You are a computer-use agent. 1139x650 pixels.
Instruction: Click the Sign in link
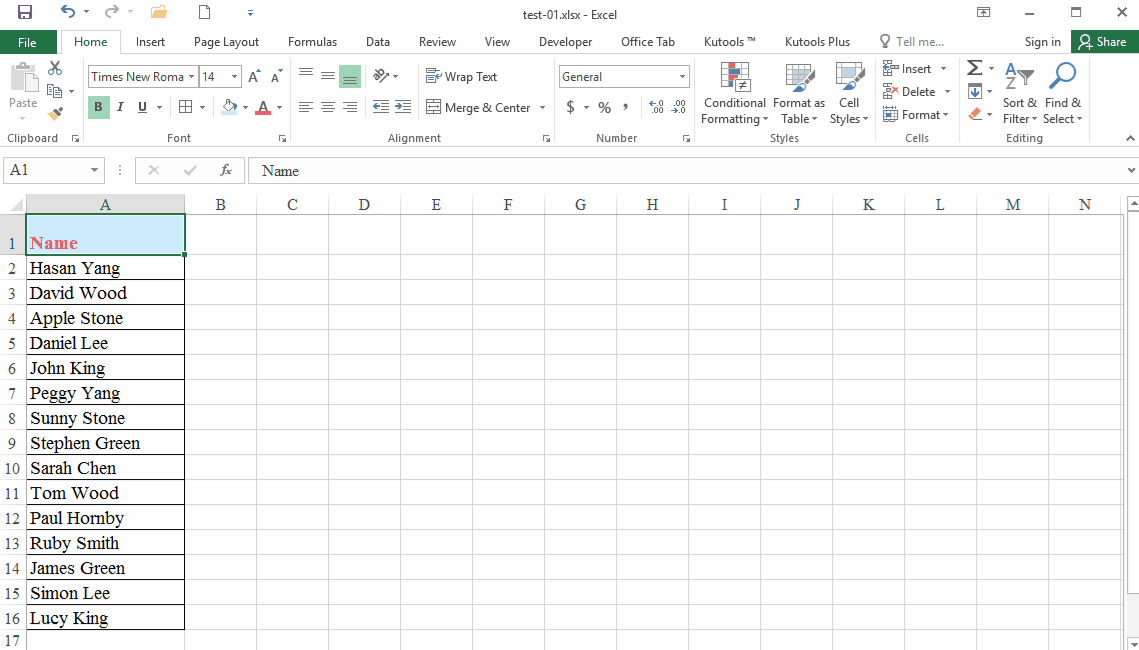click(1042, 41)
